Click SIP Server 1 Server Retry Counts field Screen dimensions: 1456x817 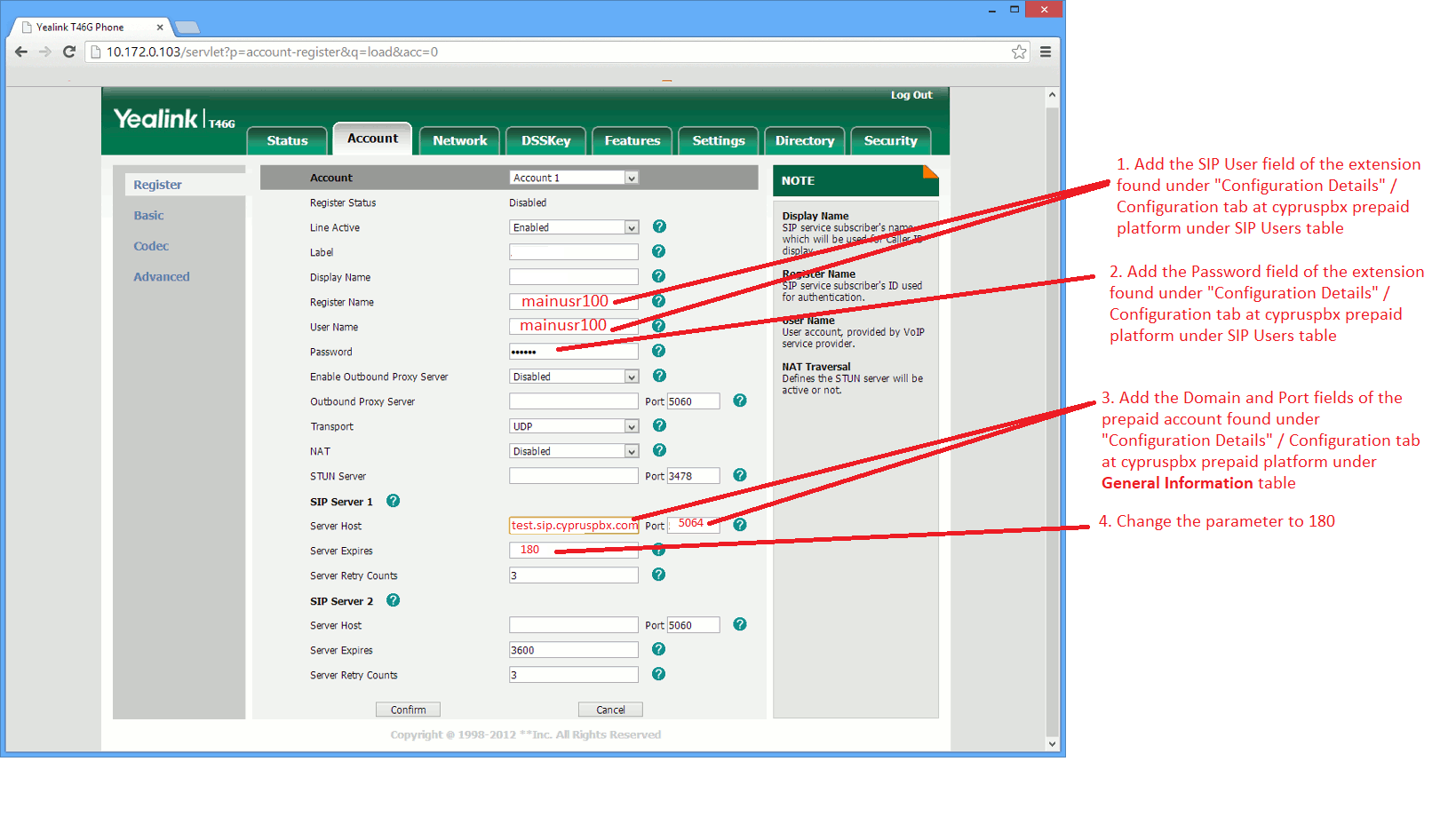point(574,575)
